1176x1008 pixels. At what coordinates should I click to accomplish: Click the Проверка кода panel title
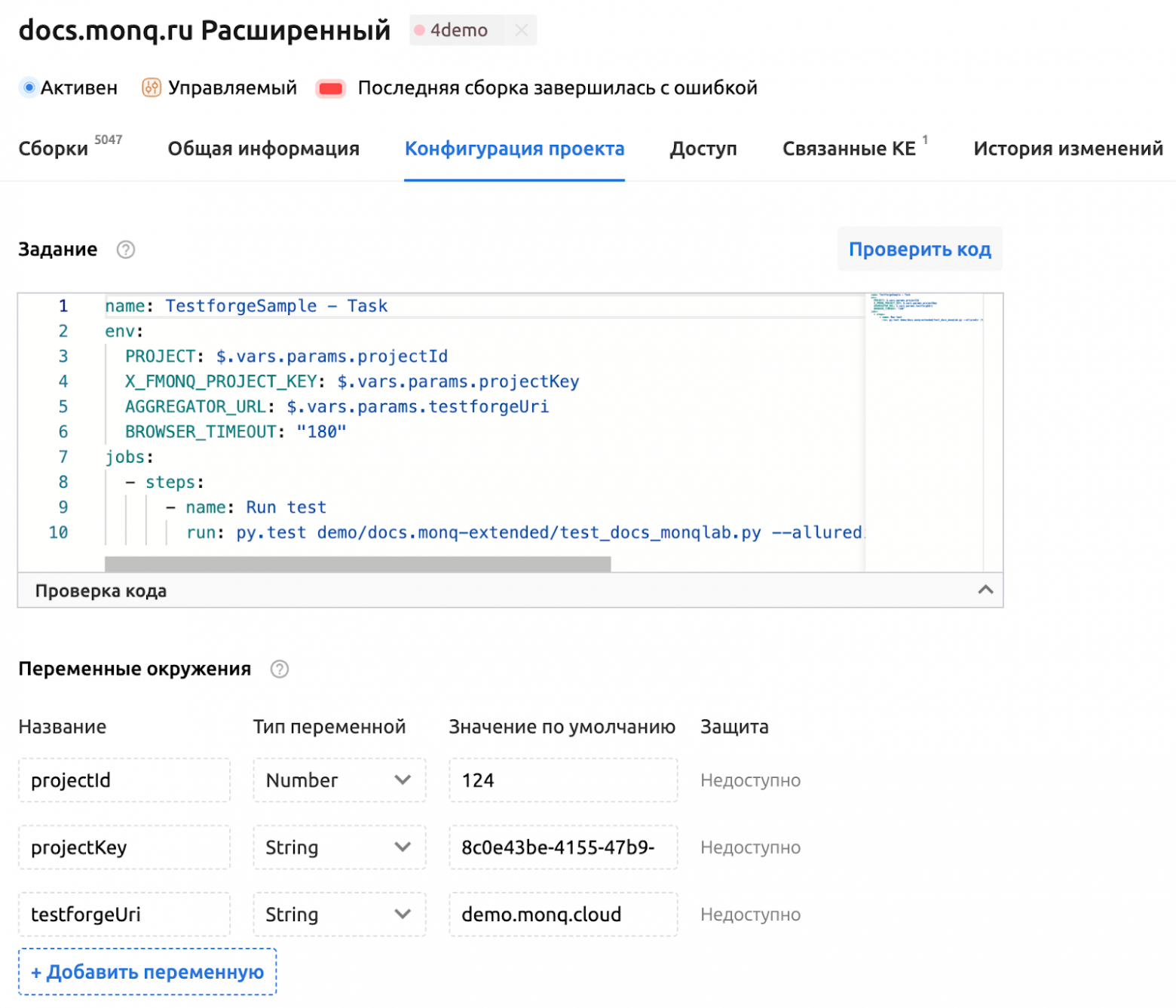pyautogui.click(x=101, y=591)
